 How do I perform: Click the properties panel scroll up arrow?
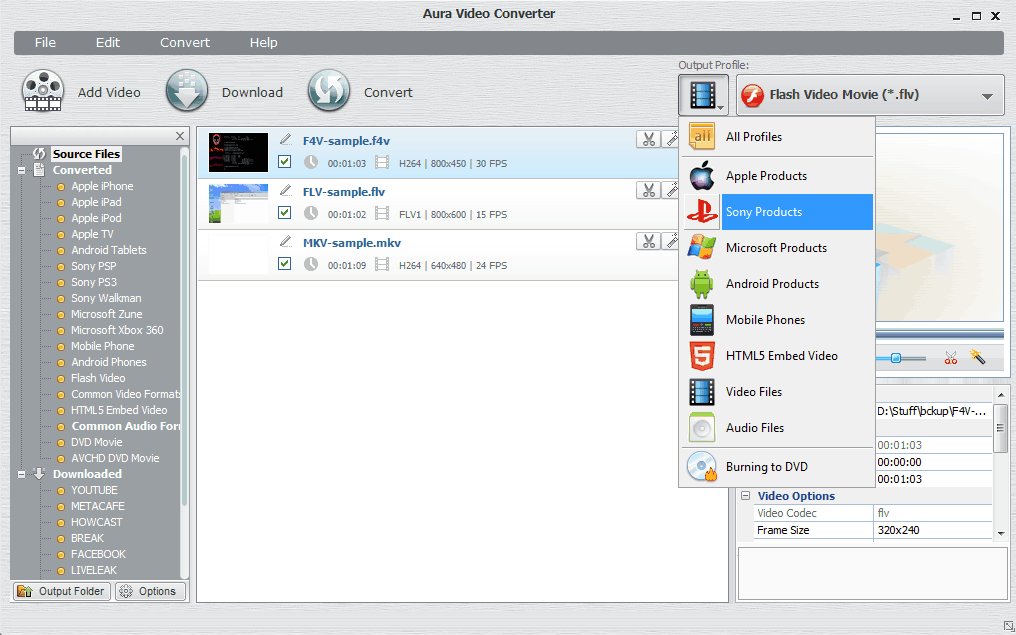coord(1000,395)
